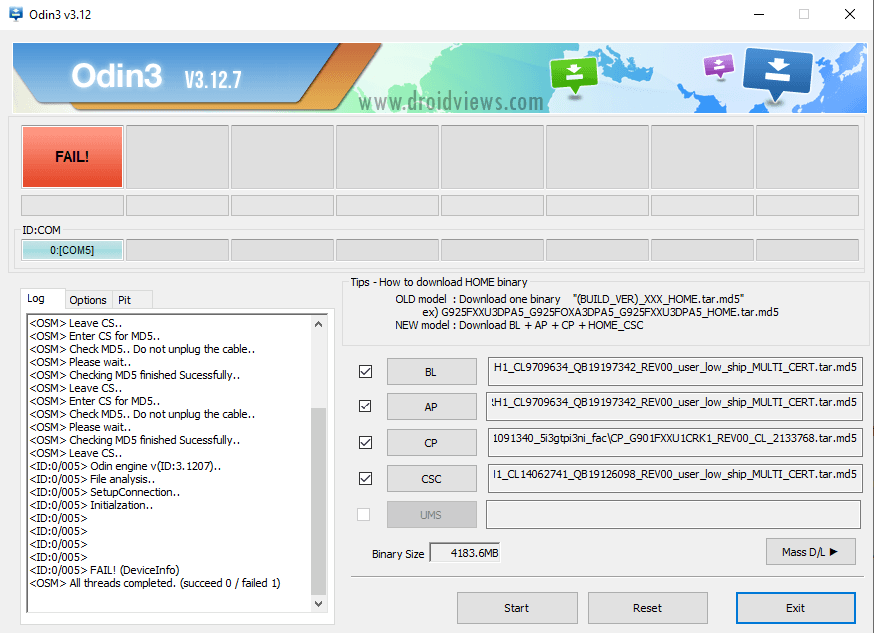Click the disabled UMS button
Image resolution: width=874 pixels, height=633 pixels.
click(432, 514)
